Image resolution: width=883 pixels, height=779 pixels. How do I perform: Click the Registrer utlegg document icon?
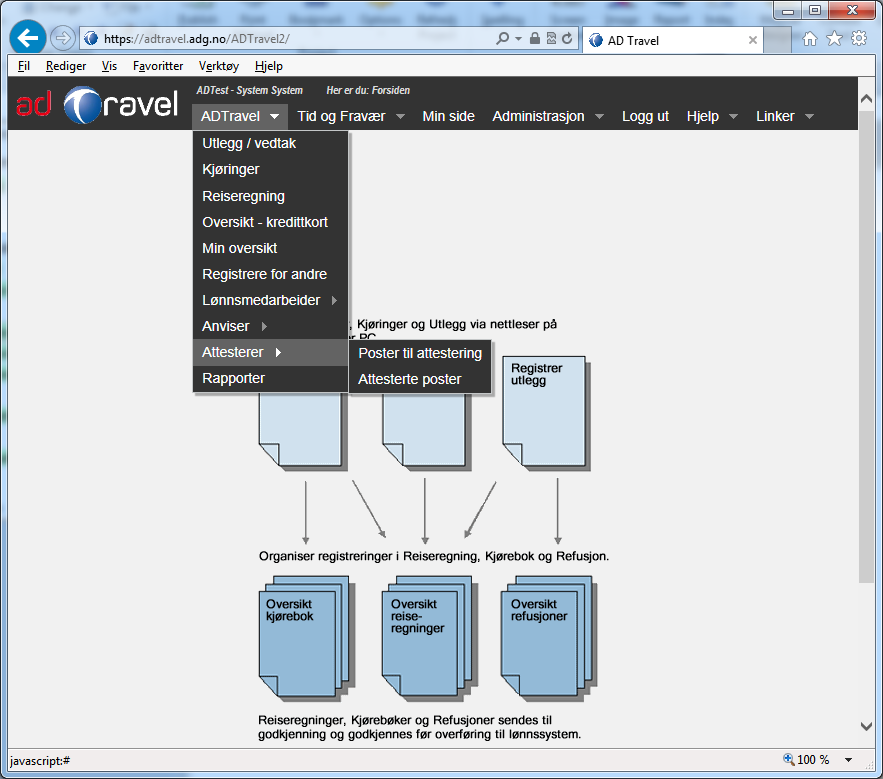tap(543, 410)
